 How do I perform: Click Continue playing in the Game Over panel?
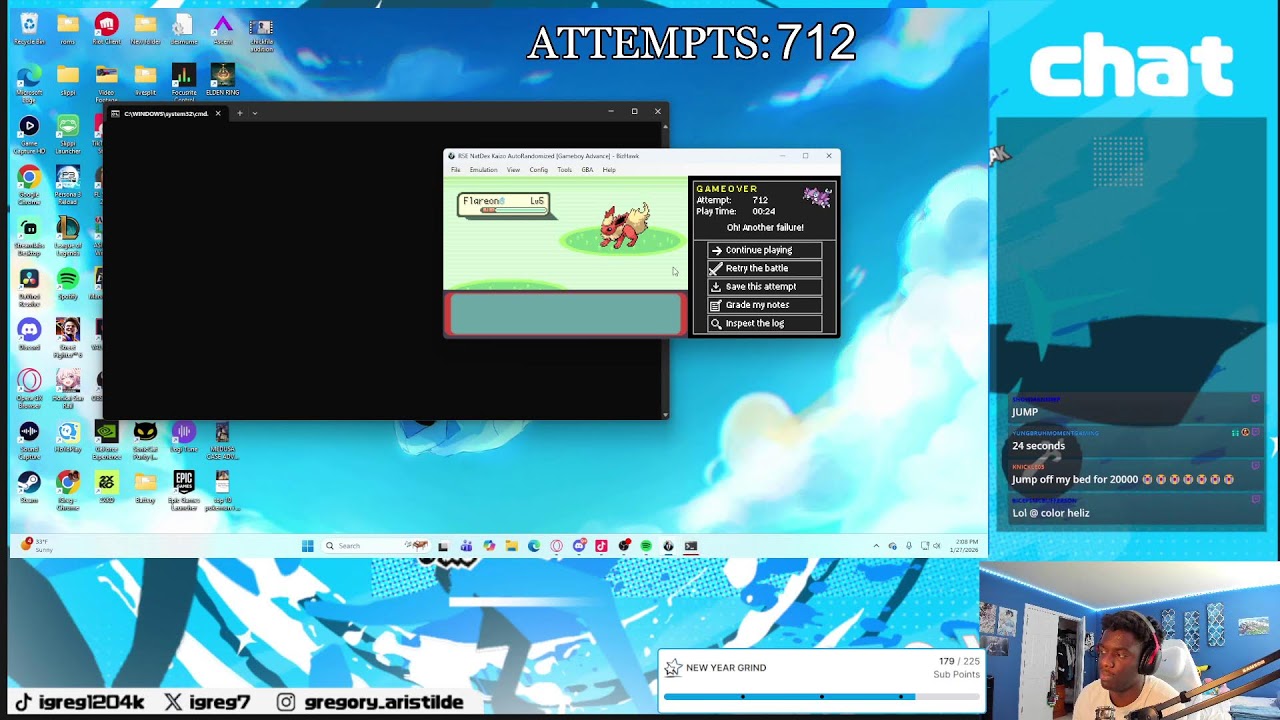tap(765, 250)
